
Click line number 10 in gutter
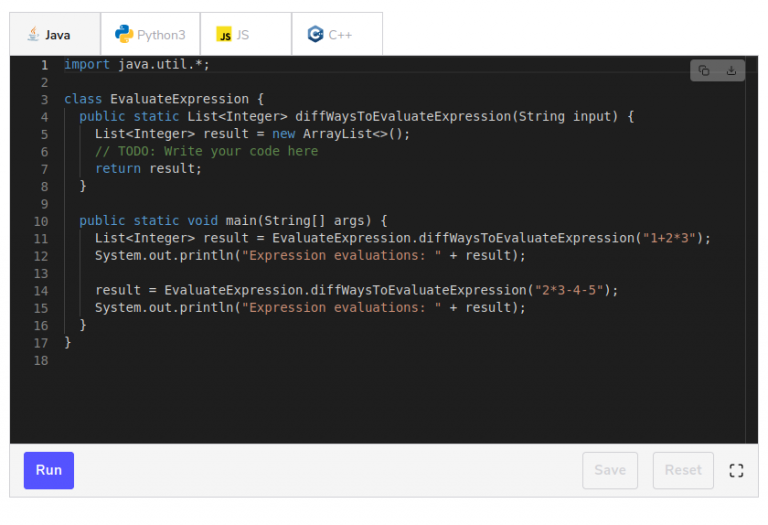click(41, 221)
